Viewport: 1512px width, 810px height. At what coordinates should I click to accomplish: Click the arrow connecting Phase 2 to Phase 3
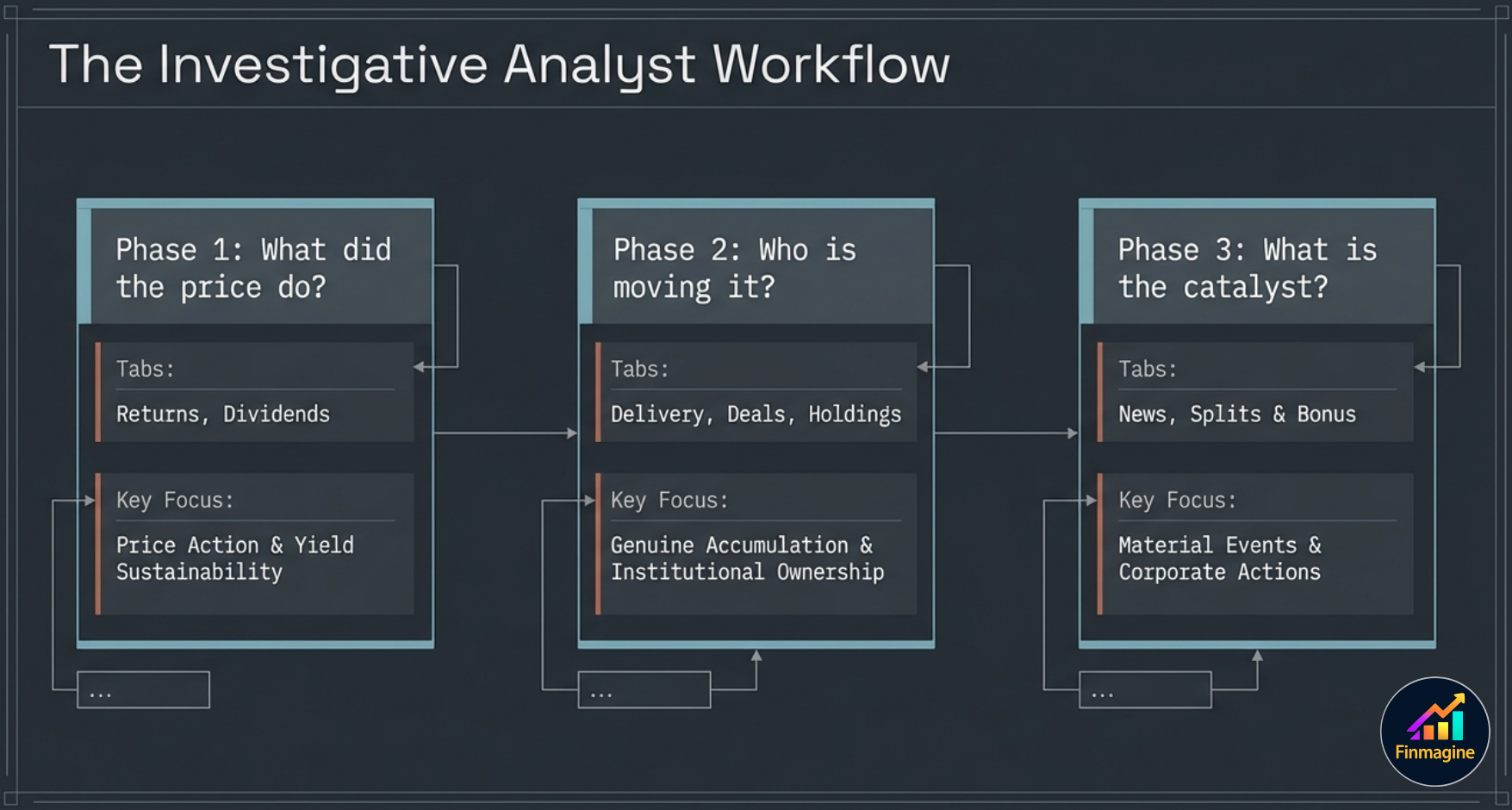coord(1005,433)
